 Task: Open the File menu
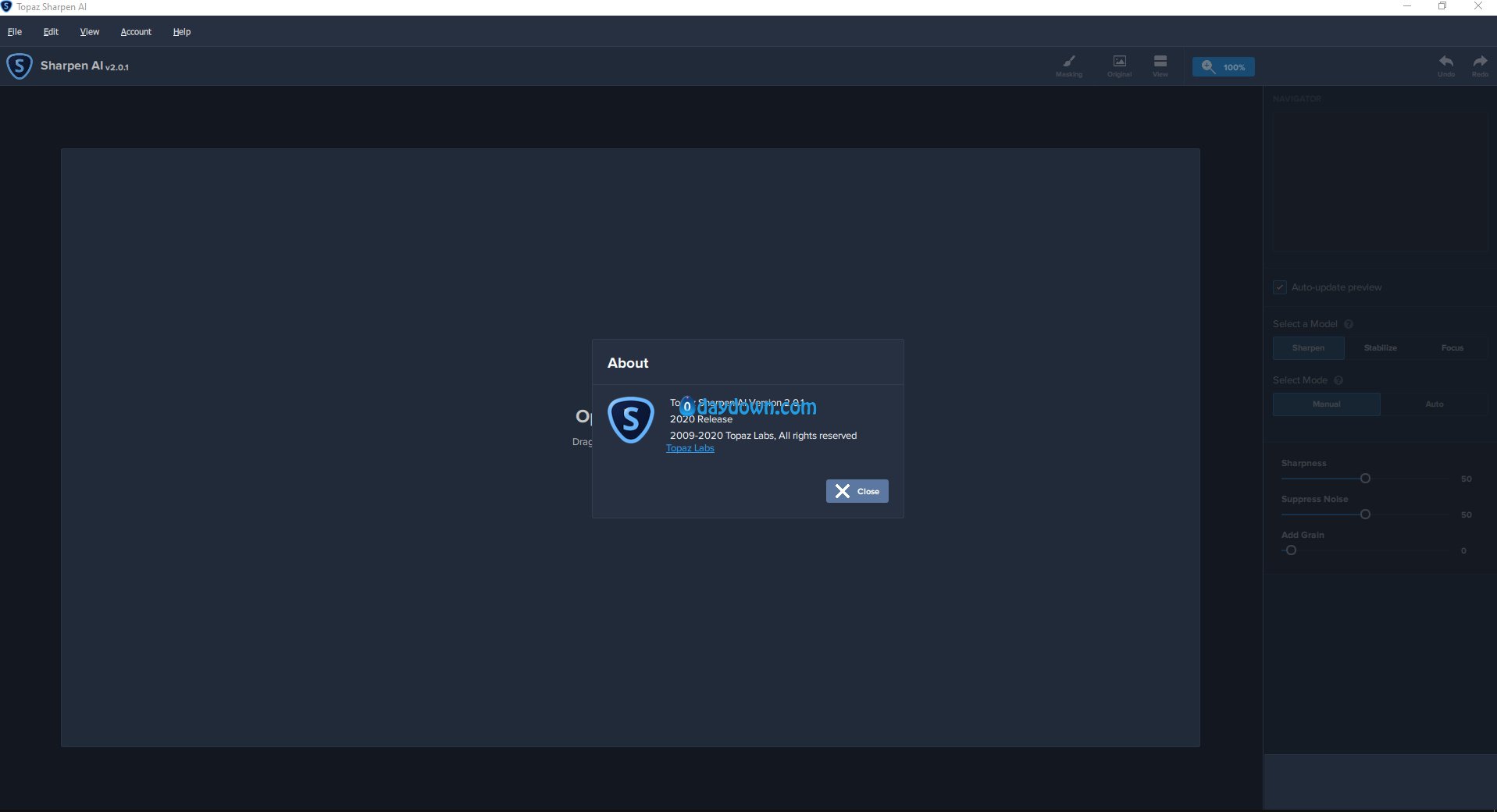[x=15, y=32]
